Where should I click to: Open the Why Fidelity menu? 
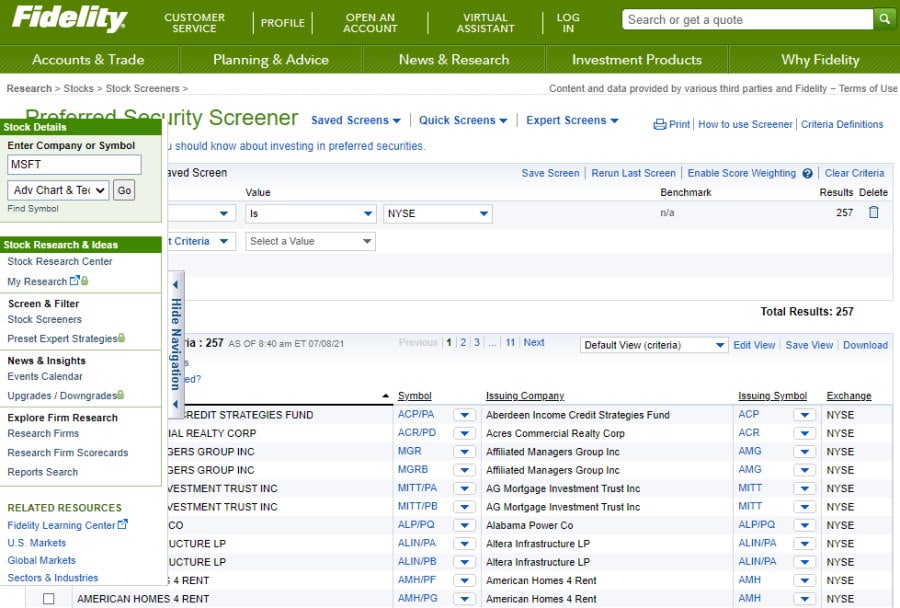pos(820,60)
